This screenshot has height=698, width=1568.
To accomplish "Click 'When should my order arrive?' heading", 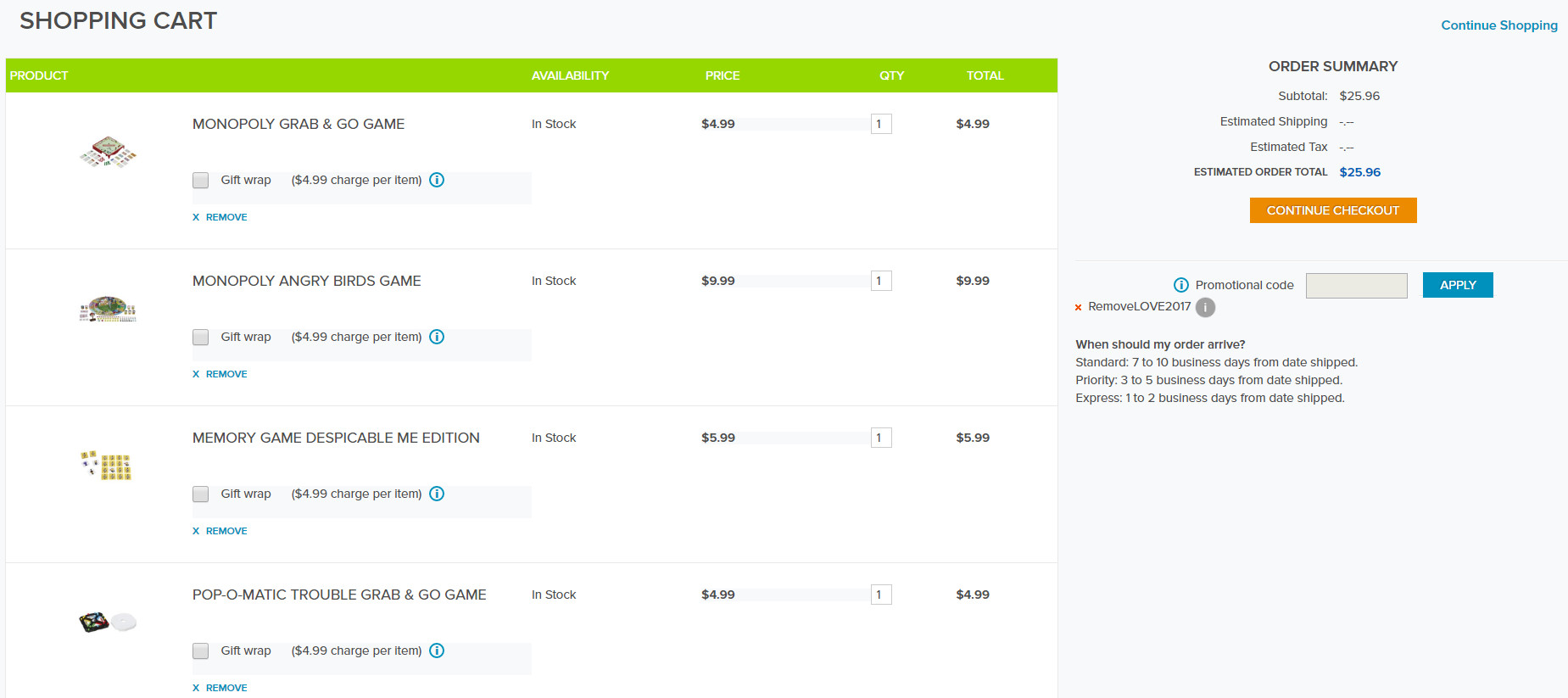I will point(1160,344).
